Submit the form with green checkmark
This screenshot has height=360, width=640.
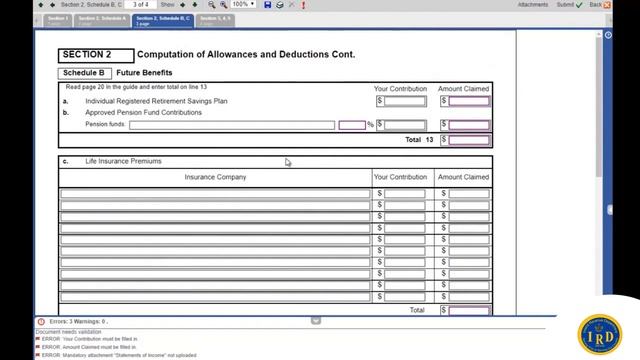[570, 4]
